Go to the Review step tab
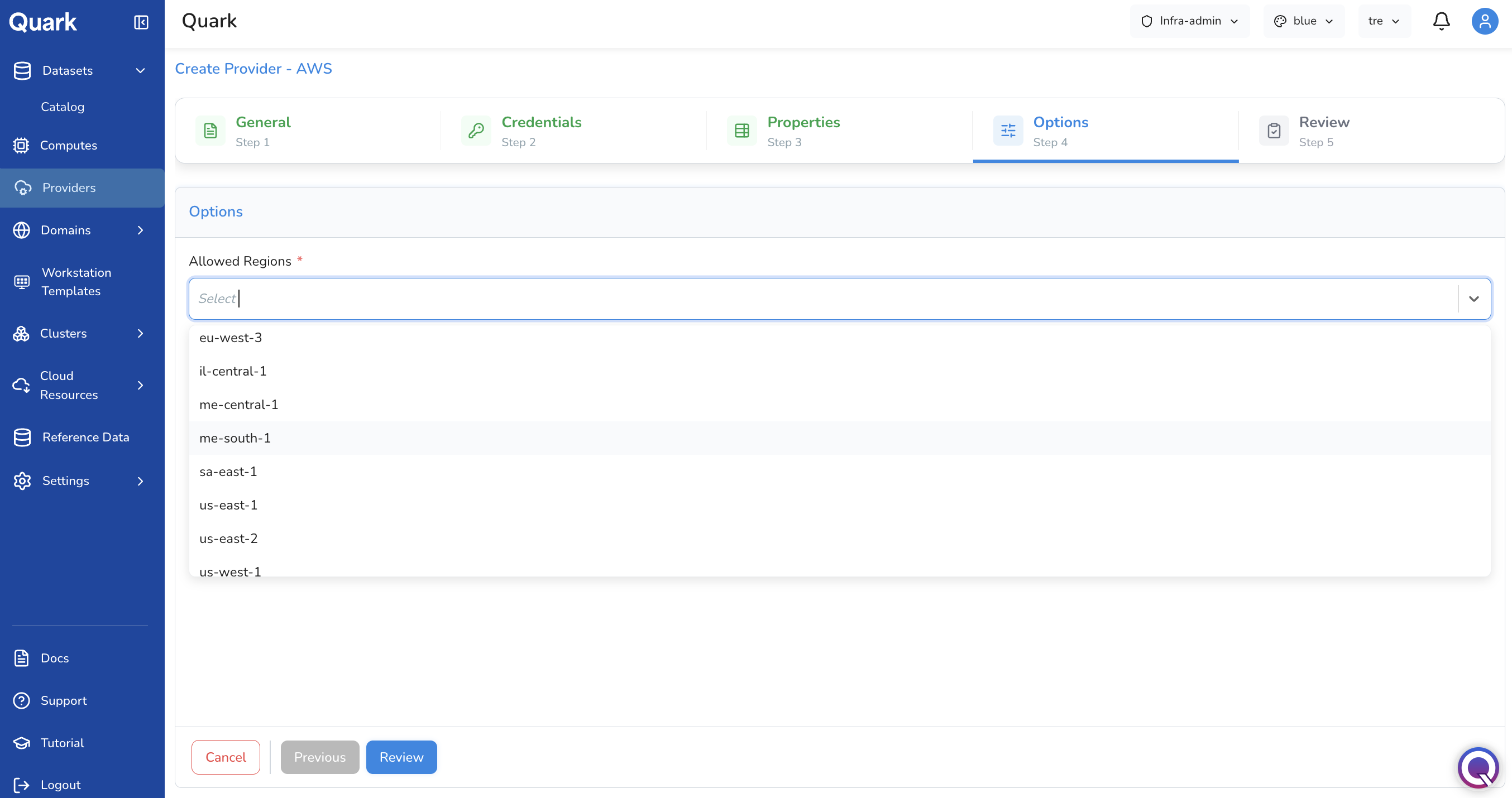The width and height of the screenshot is (1512, 798). click(x=1372, y=131)
